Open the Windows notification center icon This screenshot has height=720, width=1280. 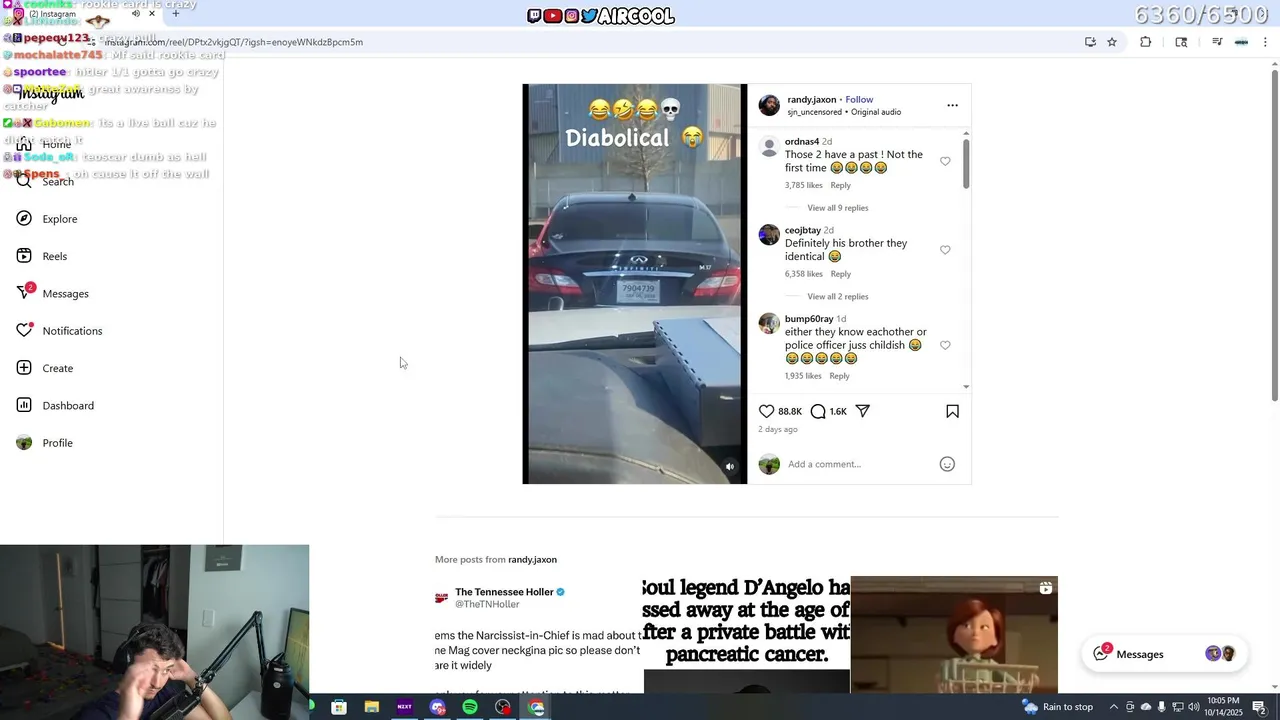tap(1260, 707)
